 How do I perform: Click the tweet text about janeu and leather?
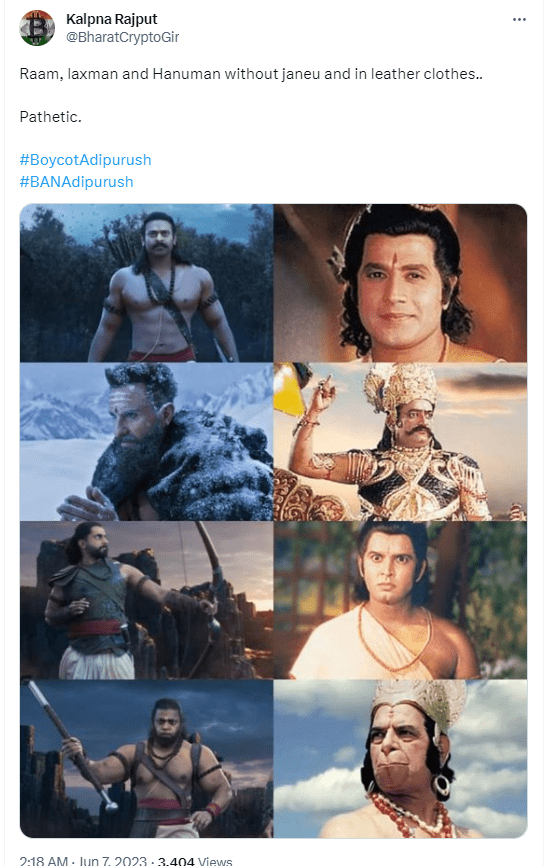click(251, 73)
